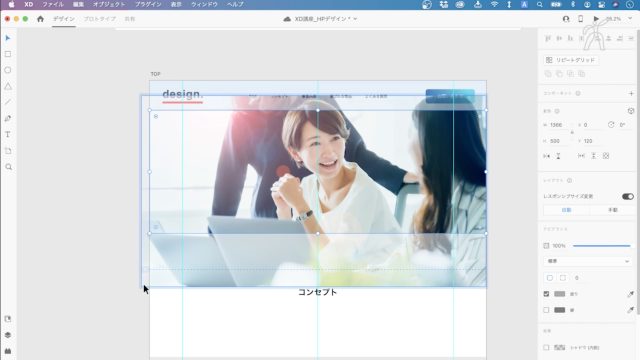Click the invite-to-document user icon
Screen dimensions: 640x360
click(x=566, y=19)
